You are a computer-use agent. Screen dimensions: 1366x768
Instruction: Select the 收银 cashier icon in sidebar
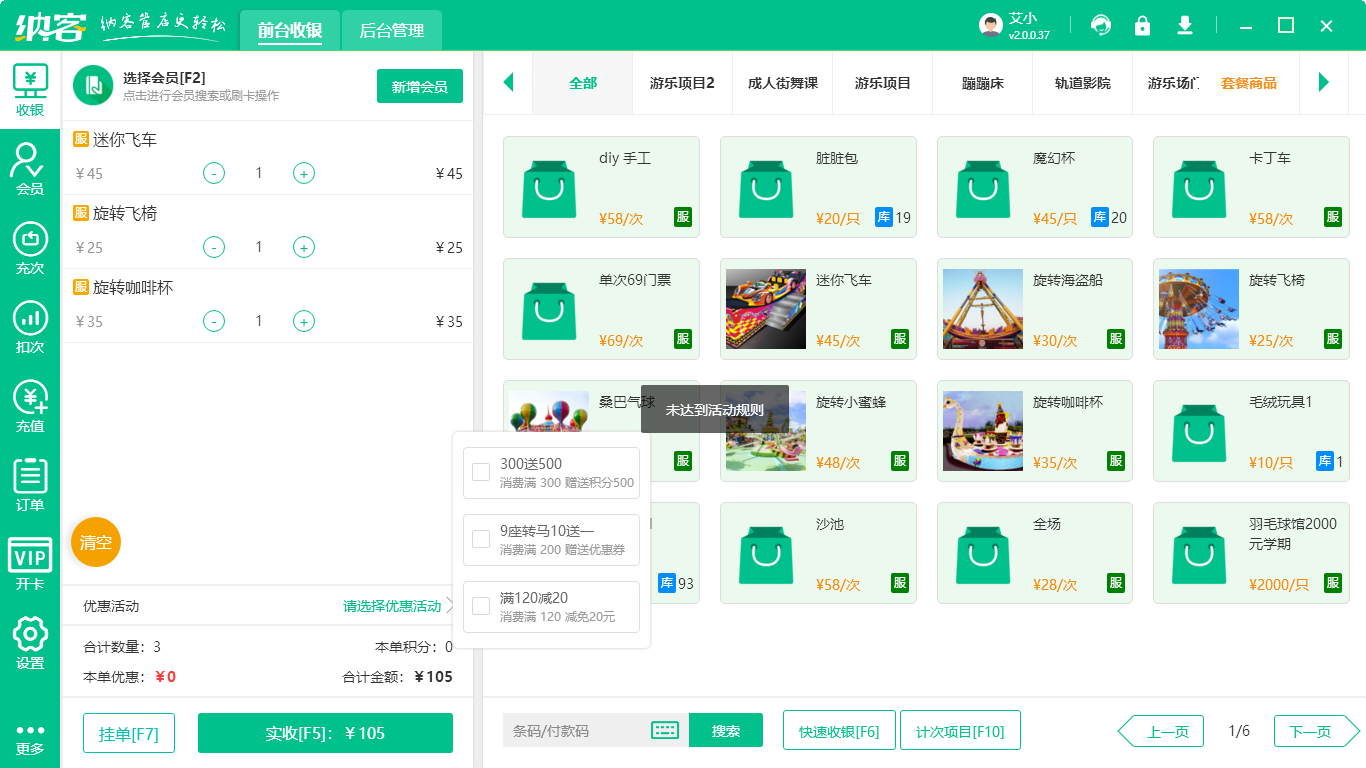(x=30, y=89)
